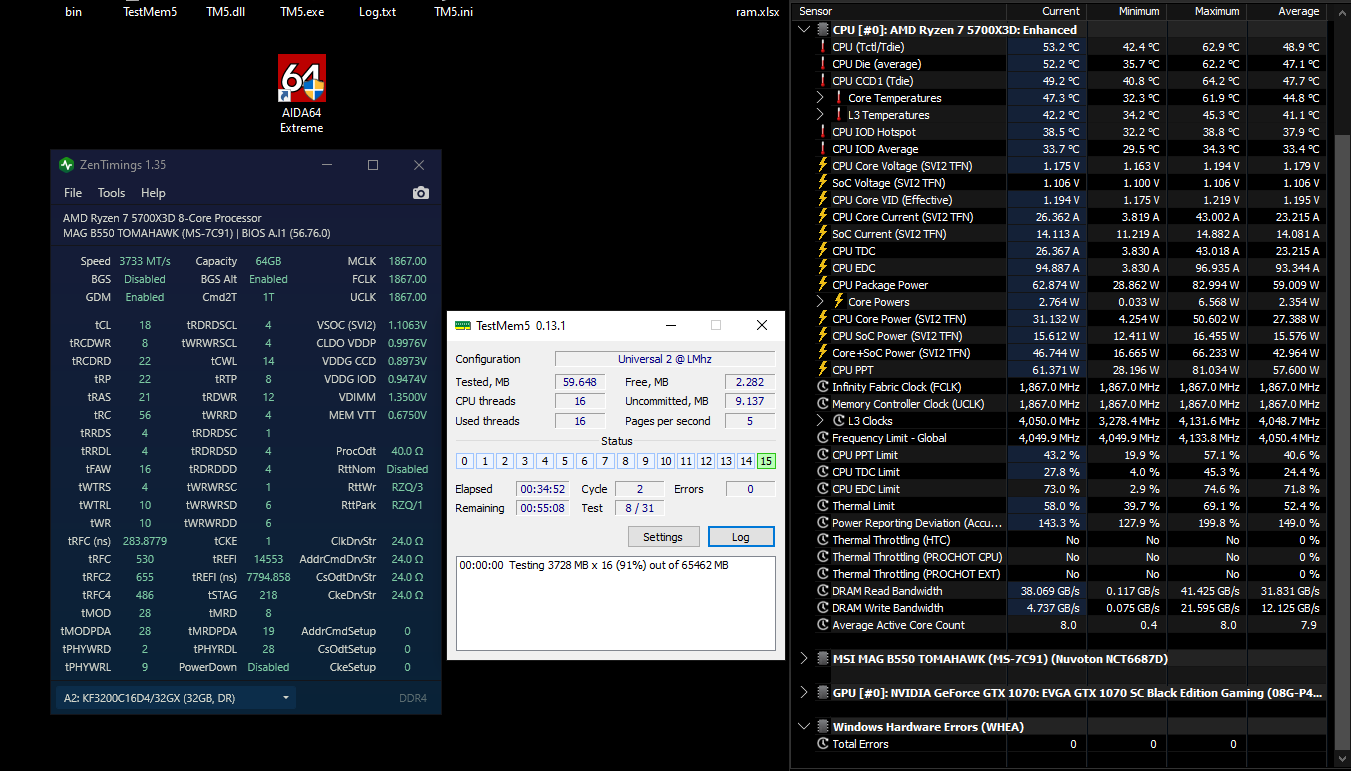Click lightning icon beside CPU EDC row
Viewport: 1351px width, 771px height.
click(823, 268)
